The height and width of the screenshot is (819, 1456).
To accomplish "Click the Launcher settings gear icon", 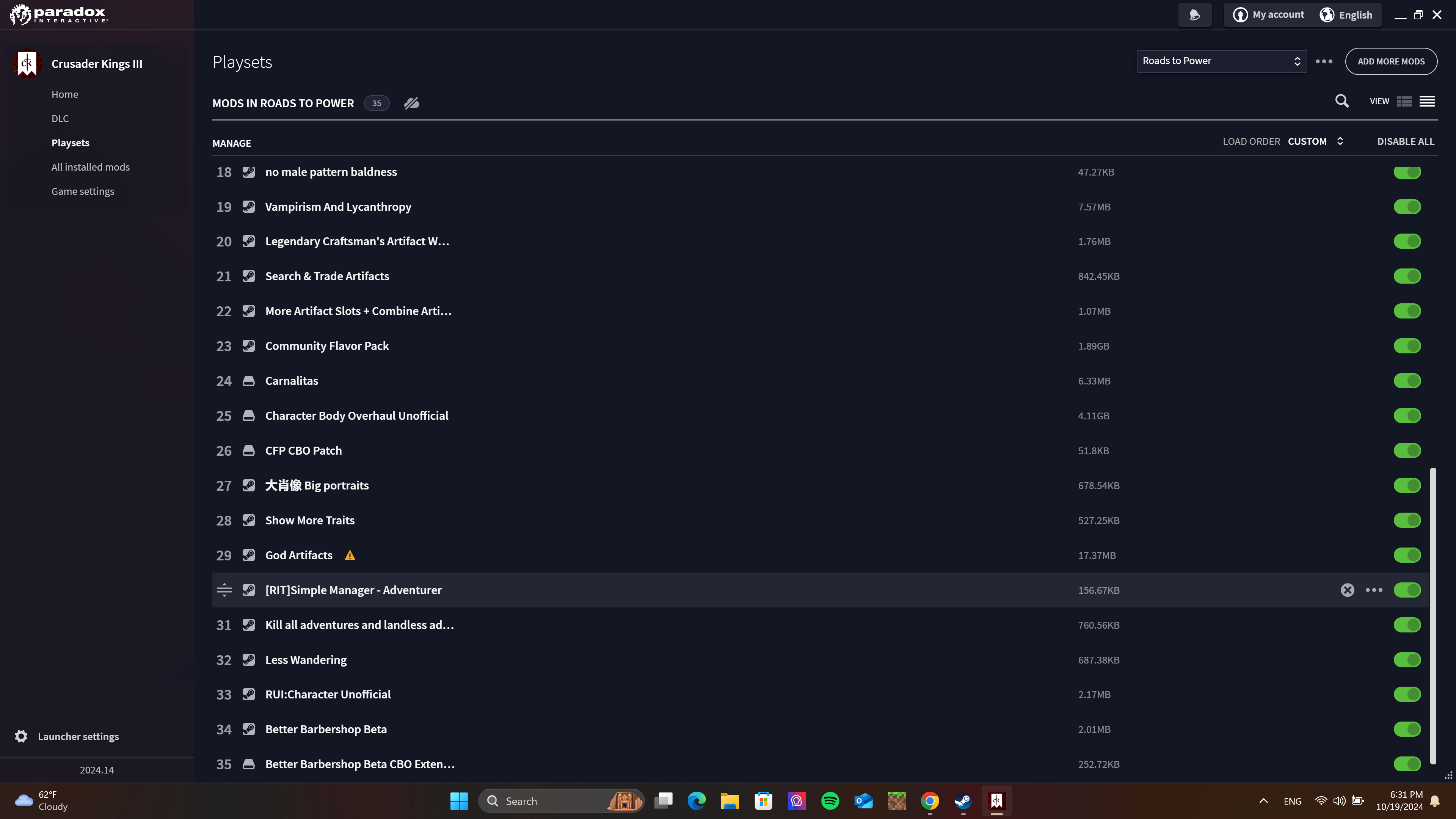I will pyautogui.click(x=21, y=736).
